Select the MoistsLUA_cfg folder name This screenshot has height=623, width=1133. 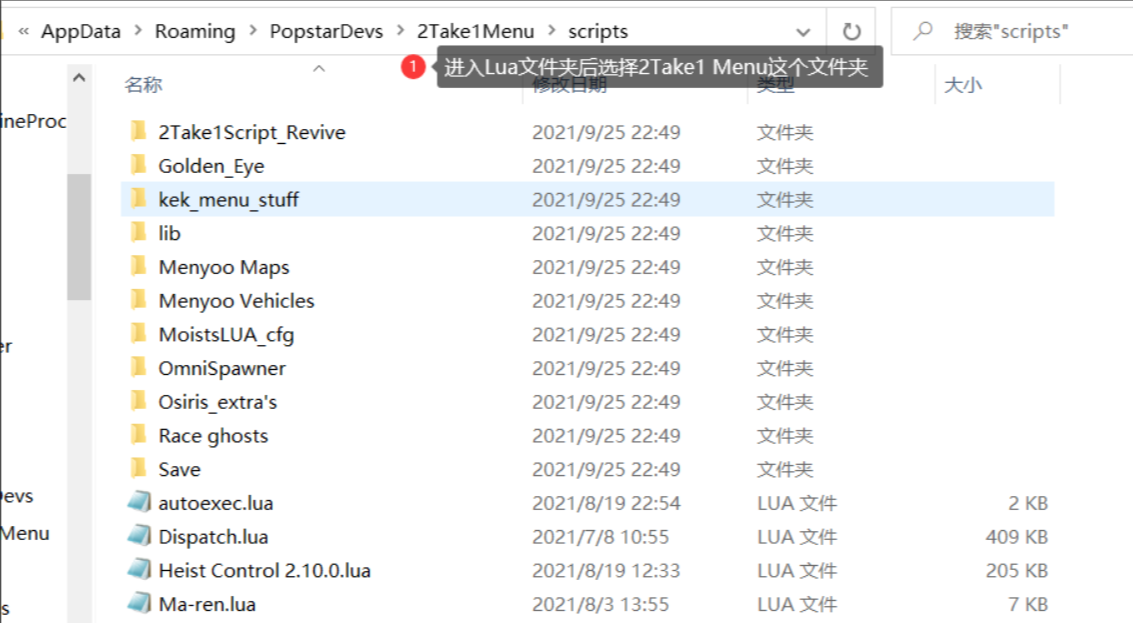tap(226, 335)
